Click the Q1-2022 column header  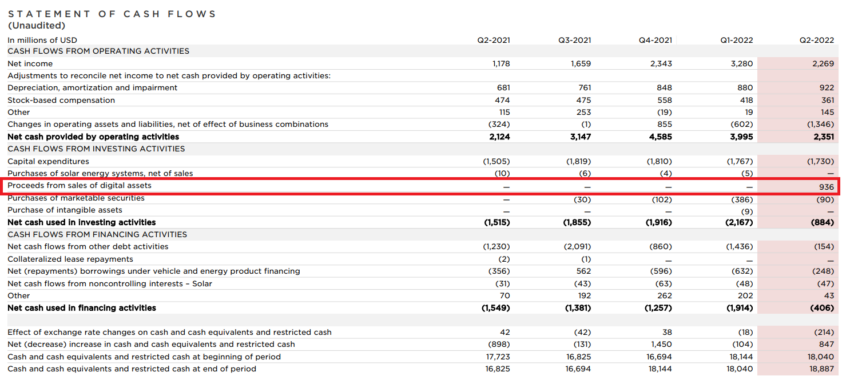(737, 40)
